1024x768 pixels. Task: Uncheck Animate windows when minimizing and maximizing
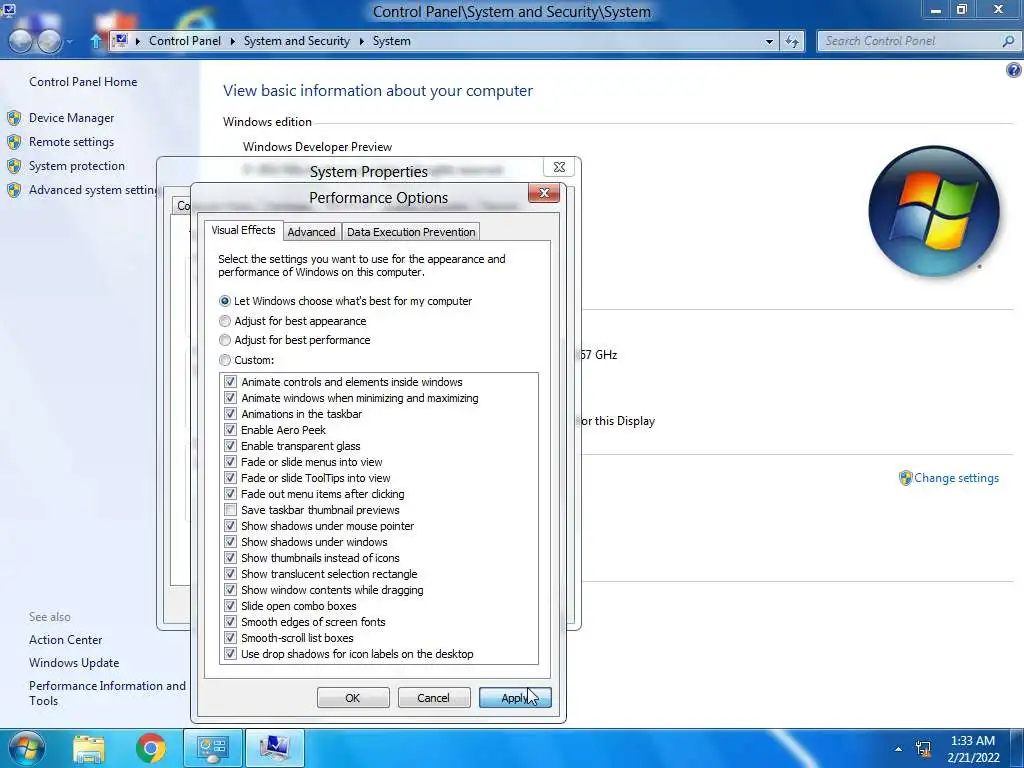pyautogui.click(x=230, y=398)
